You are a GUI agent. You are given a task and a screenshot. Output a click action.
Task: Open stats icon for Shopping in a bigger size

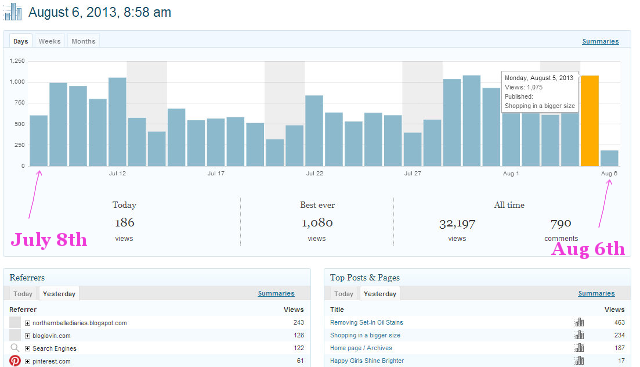tap(579, 335)
